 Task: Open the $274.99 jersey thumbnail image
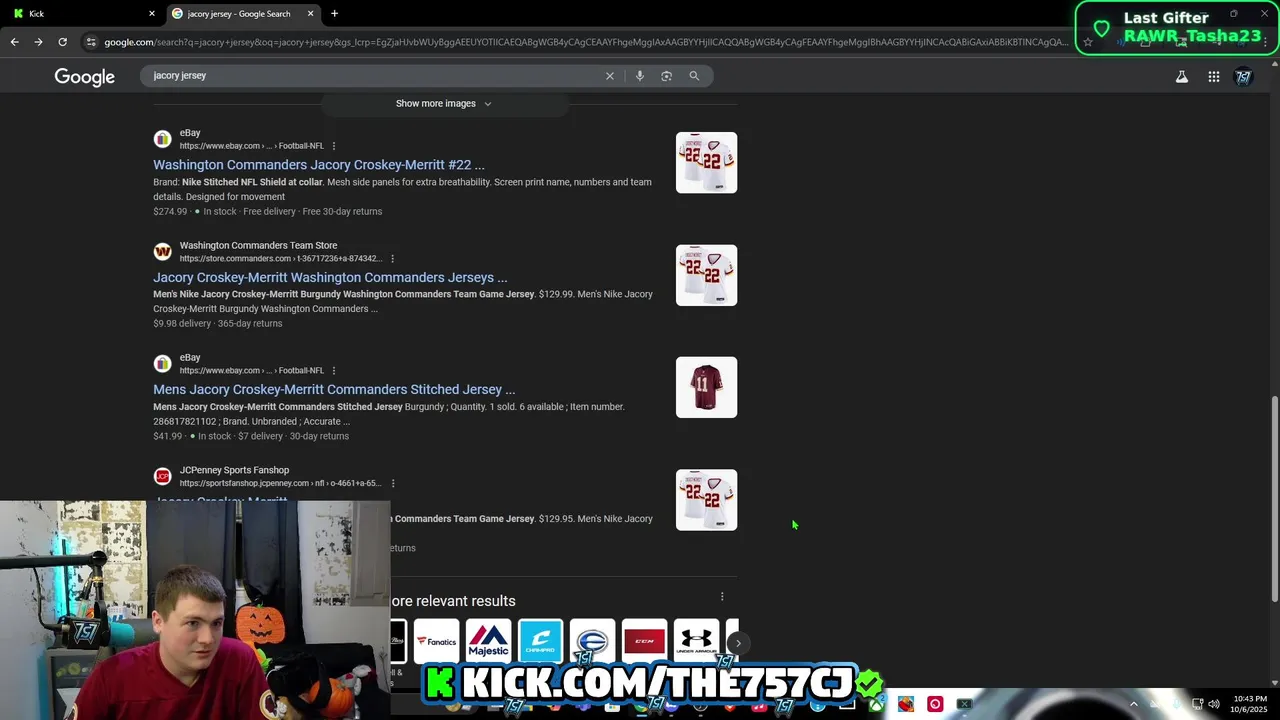pos(706,163)
